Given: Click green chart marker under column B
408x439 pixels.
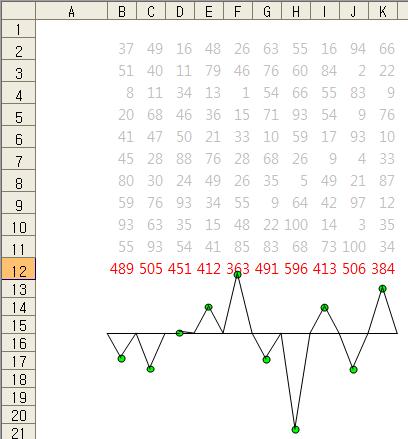Looking at the screenshot, I should coord(122,359).
